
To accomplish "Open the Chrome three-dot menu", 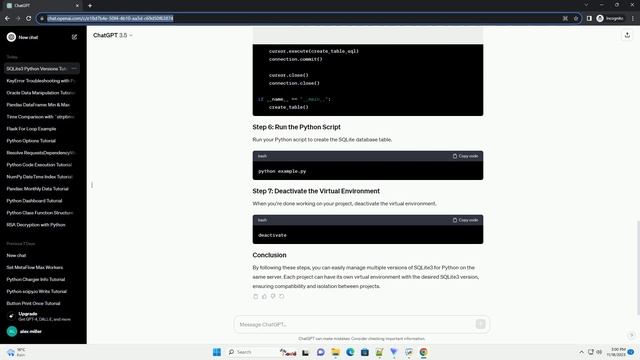I will 633,18.
